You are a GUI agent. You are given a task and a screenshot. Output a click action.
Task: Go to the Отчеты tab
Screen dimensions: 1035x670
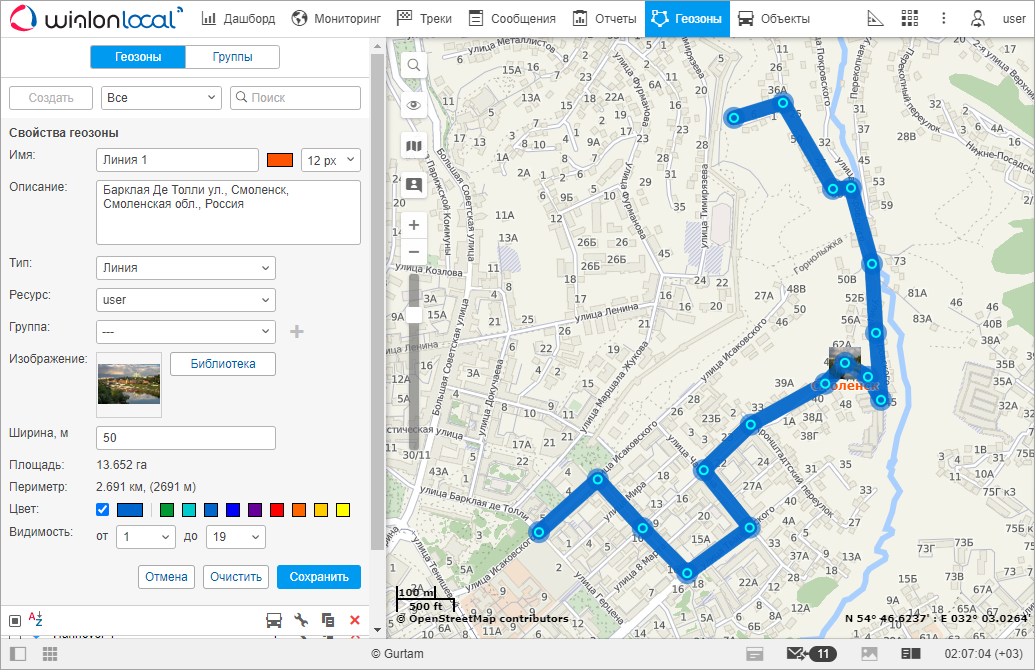point(604,18)
